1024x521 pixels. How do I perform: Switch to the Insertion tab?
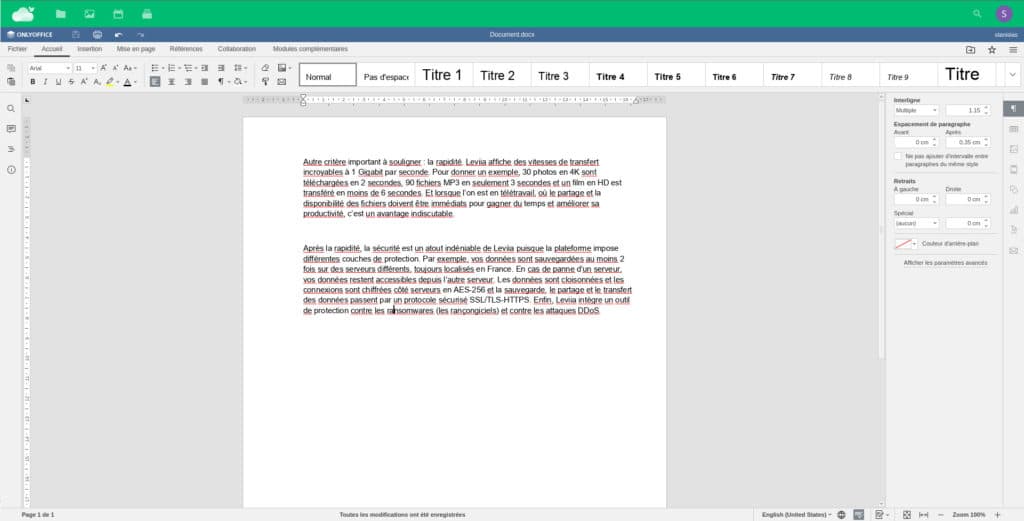tap(89, 48)
